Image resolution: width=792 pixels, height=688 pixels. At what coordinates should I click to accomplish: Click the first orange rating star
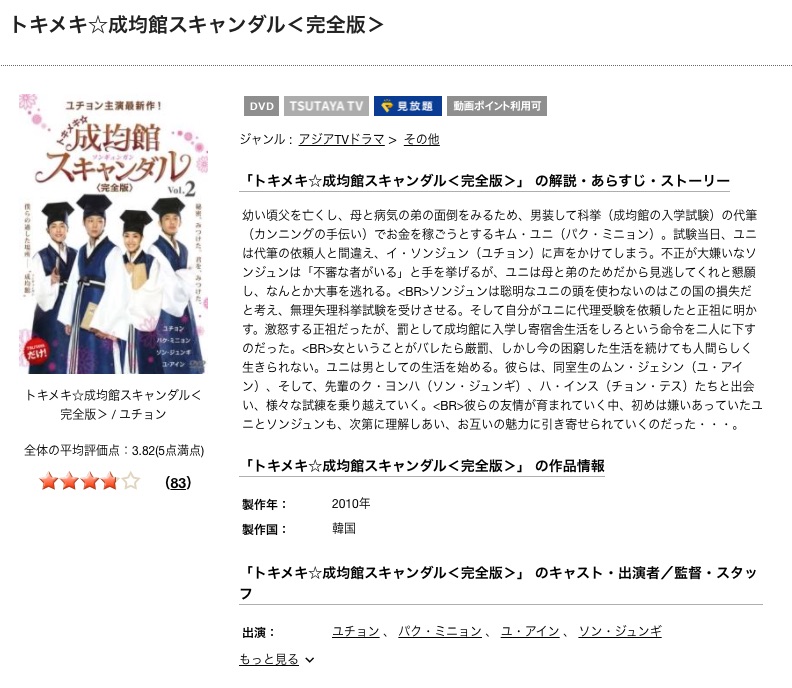(49, 481)
